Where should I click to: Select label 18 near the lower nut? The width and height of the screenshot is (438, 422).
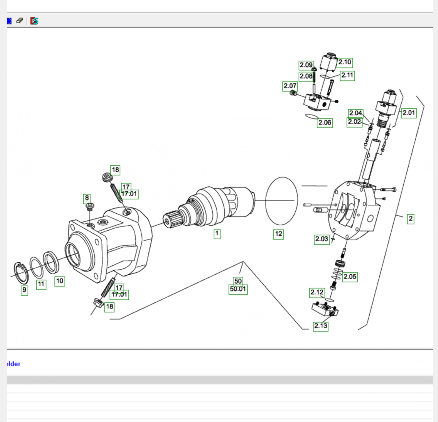coord(109,307)
